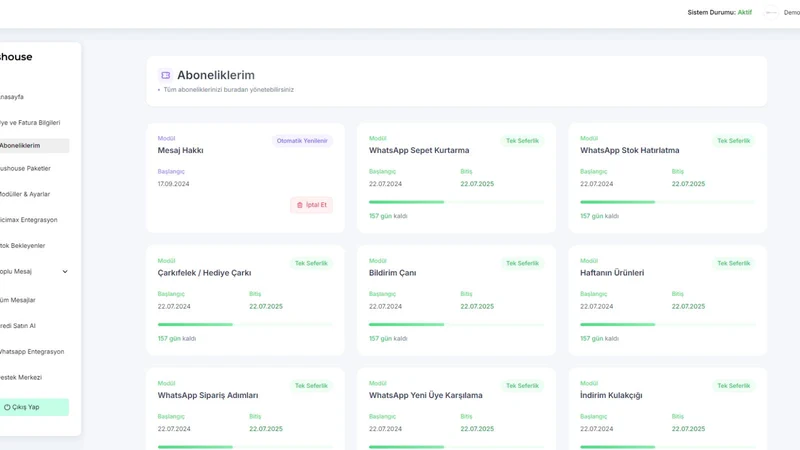Click the WhatsApp Yeni Üye Karşılama title
This screenshot has width=800, height=450.
(x=426, y=395)
